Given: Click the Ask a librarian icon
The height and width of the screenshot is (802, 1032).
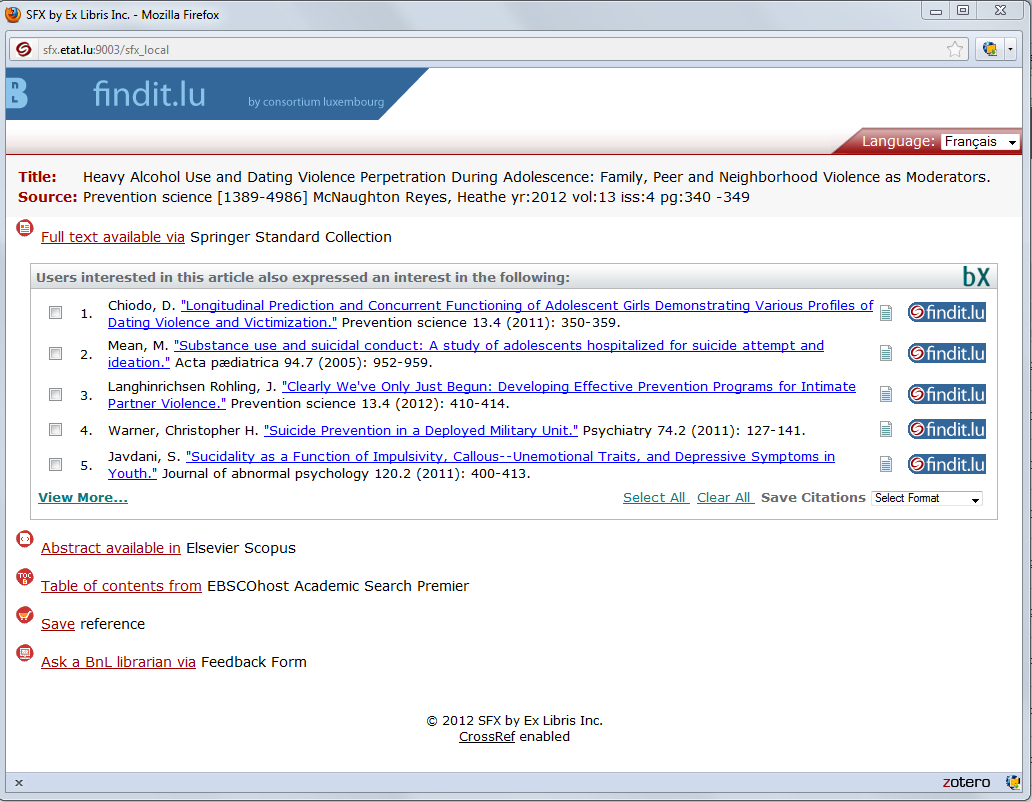Looking at the screenshot, I should tap(24, 653).
